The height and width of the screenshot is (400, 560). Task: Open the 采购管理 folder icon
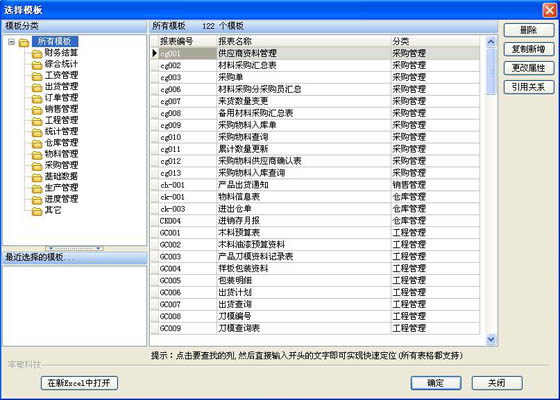37,166
